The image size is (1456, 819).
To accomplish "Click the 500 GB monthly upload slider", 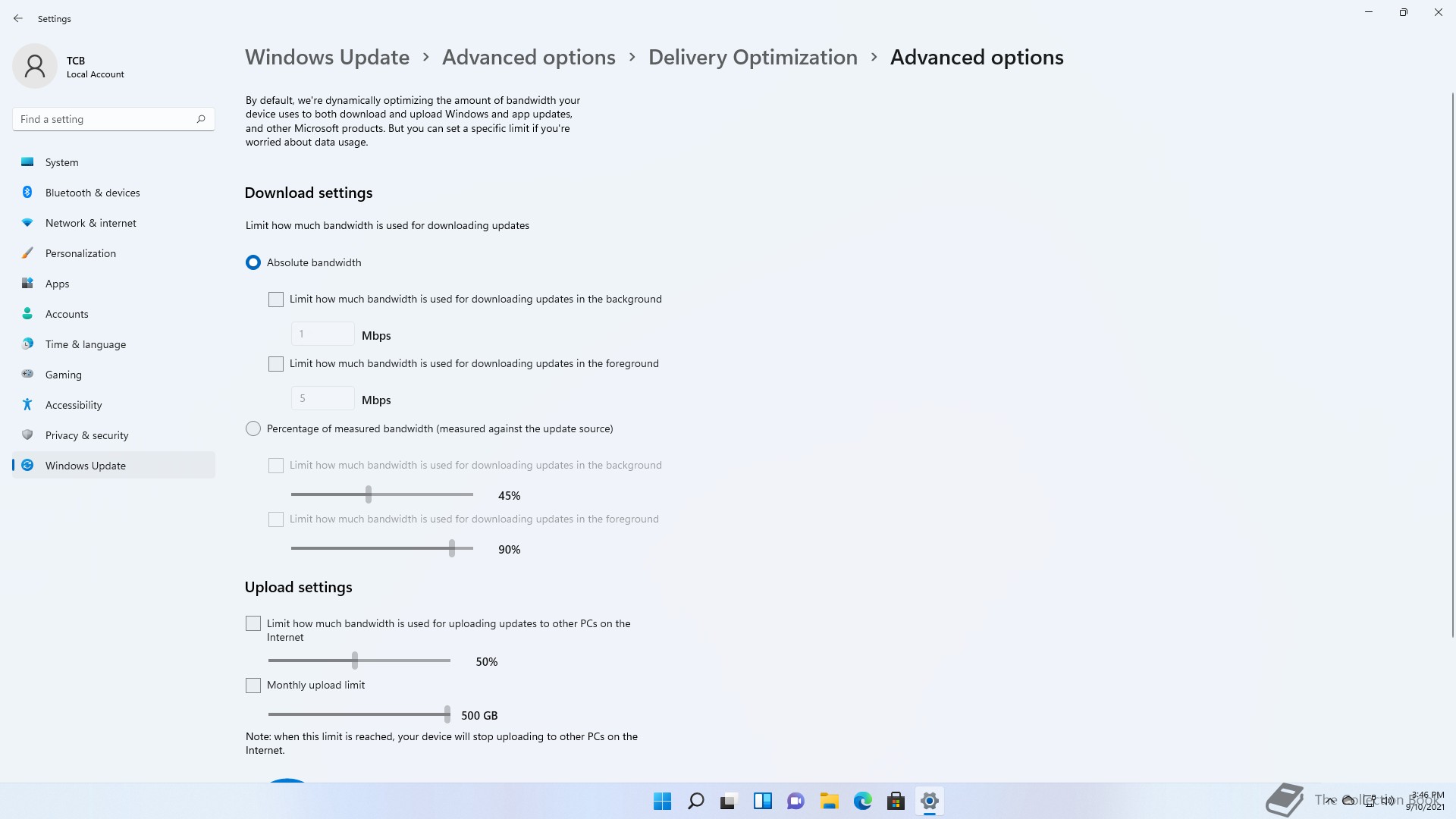I will pyautogui.click(x=359, y=714).
